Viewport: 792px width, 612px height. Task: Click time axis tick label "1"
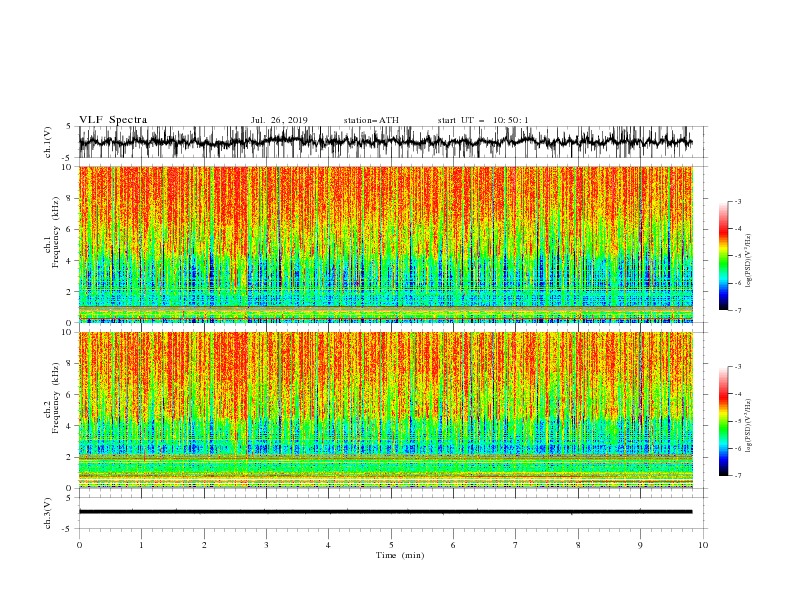coord(141,545)
